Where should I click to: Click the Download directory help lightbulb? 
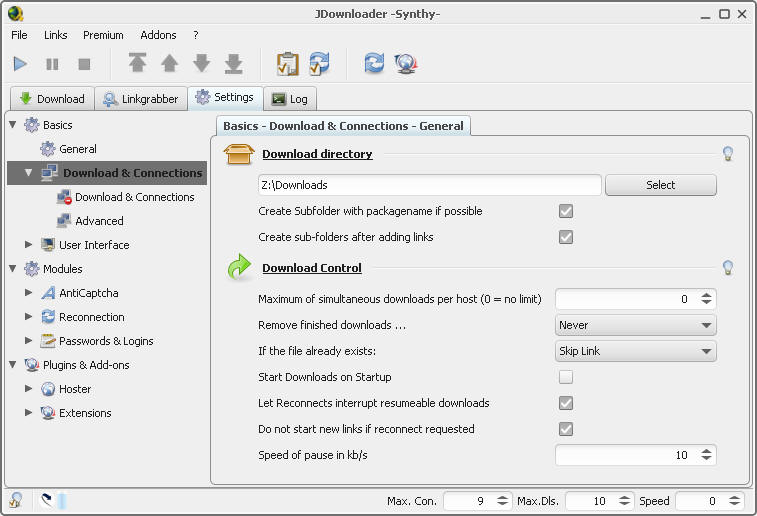[x=728, y=153]
